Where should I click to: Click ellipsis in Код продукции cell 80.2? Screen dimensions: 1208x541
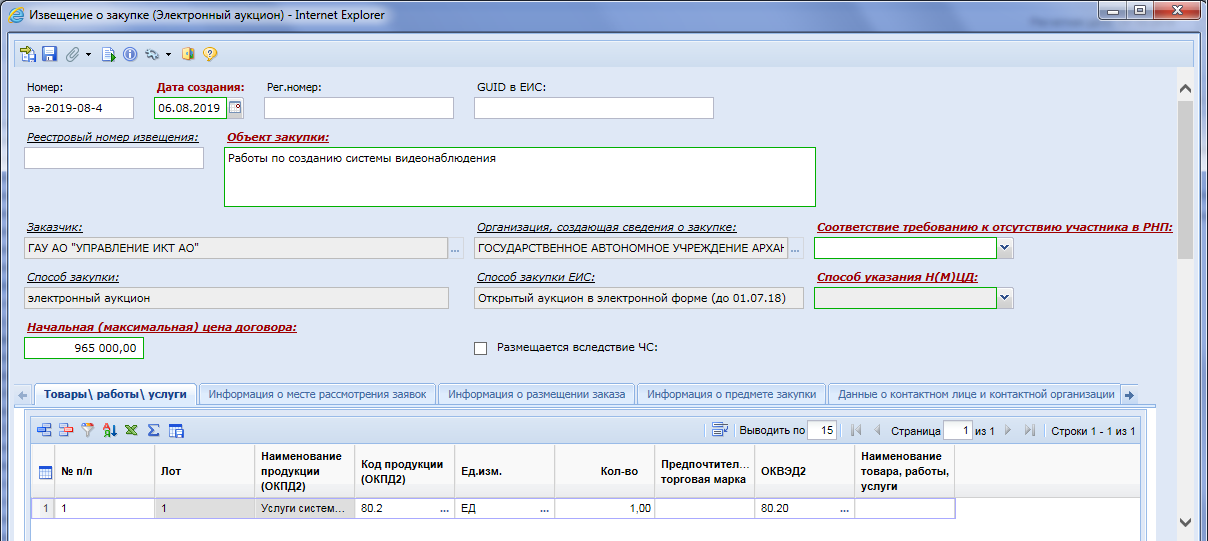(x=443, y=509)
